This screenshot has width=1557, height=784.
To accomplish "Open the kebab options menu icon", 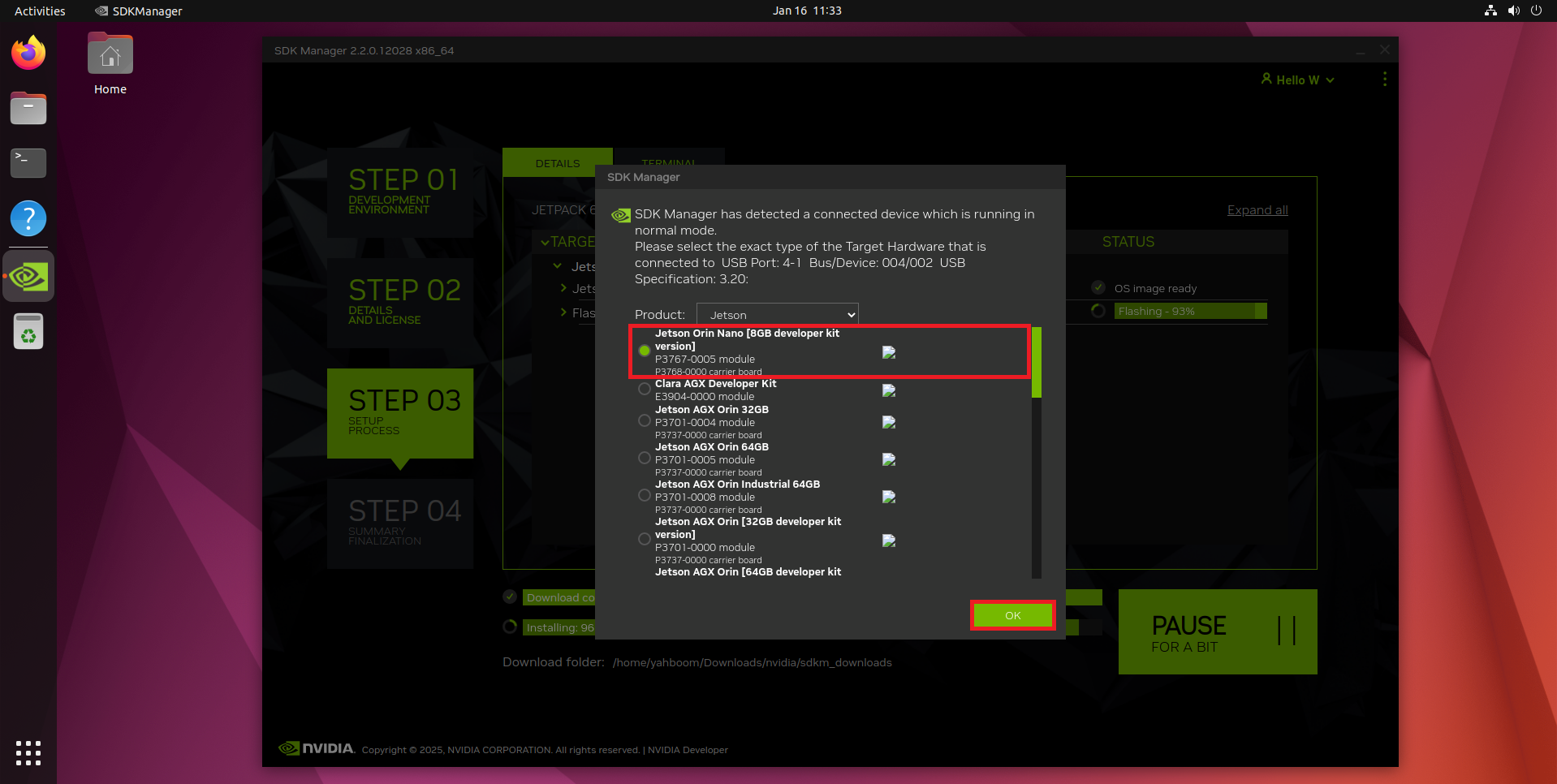I will pos(1384,80).
